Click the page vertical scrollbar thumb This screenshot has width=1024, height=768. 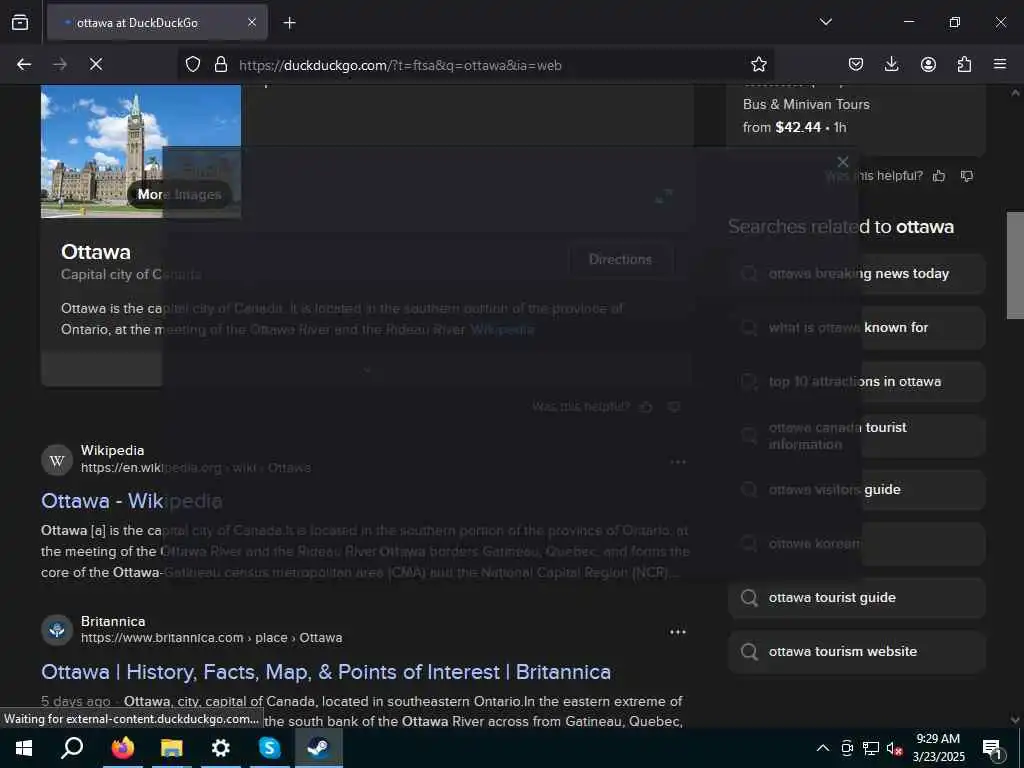click(x=1014, y=265)
